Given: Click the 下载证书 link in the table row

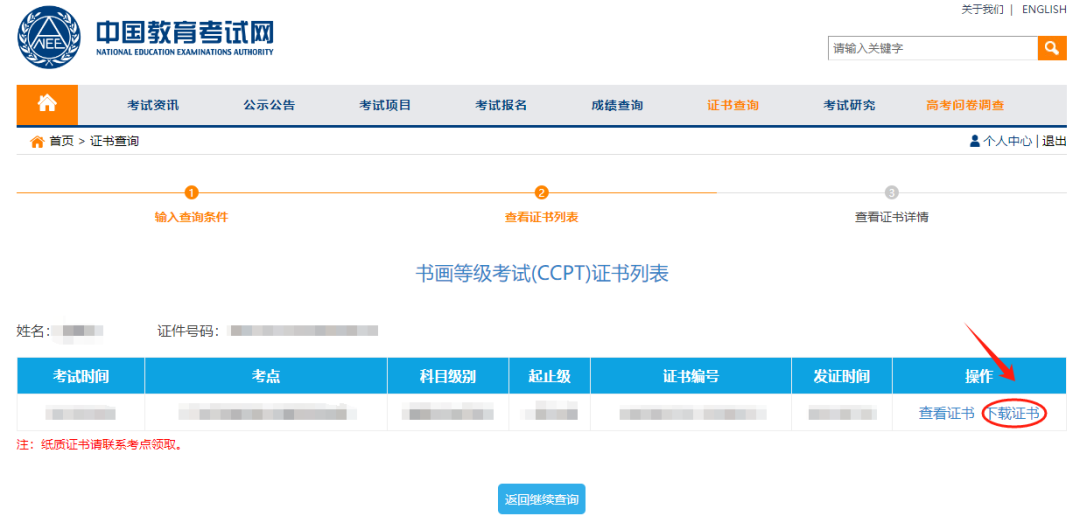Looking at the screenshot, I should (1013, 414).
